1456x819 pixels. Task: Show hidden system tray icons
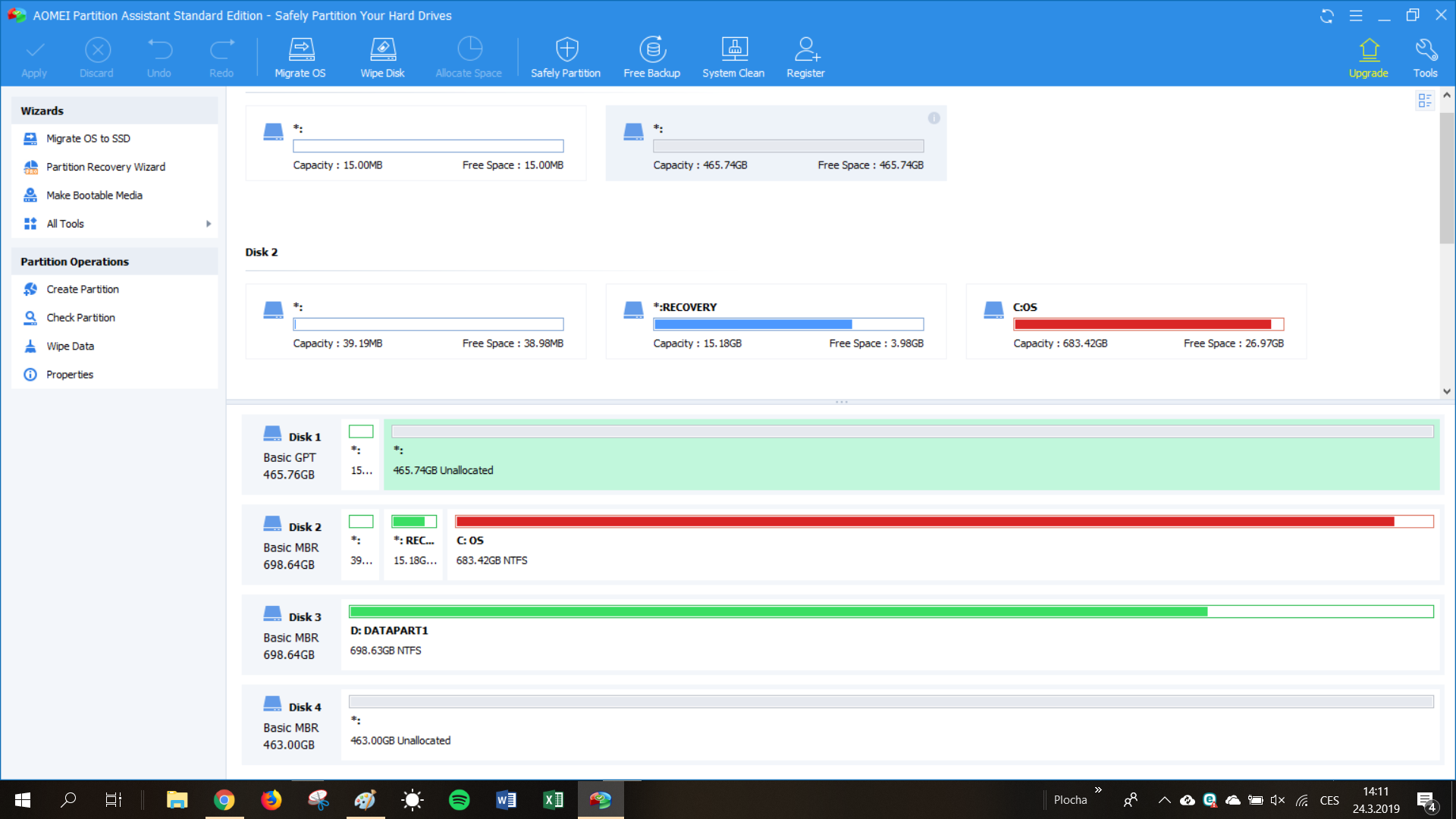pos(1164,800)
